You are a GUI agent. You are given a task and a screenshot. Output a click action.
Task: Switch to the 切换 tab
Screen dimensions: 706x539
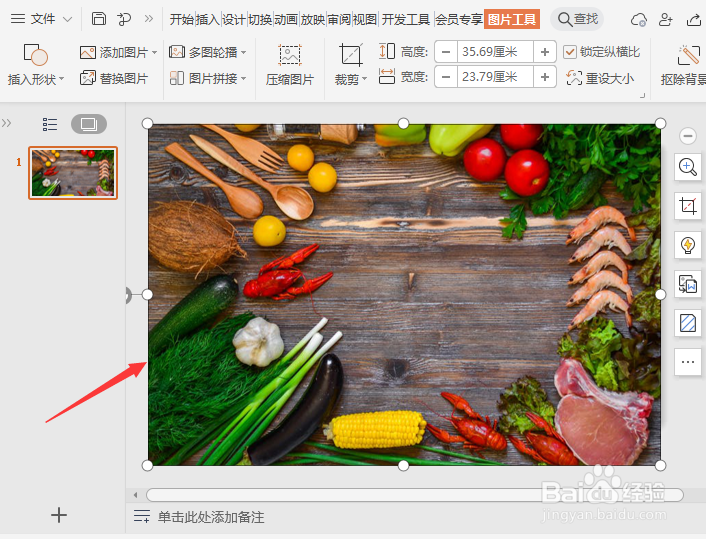260,19
